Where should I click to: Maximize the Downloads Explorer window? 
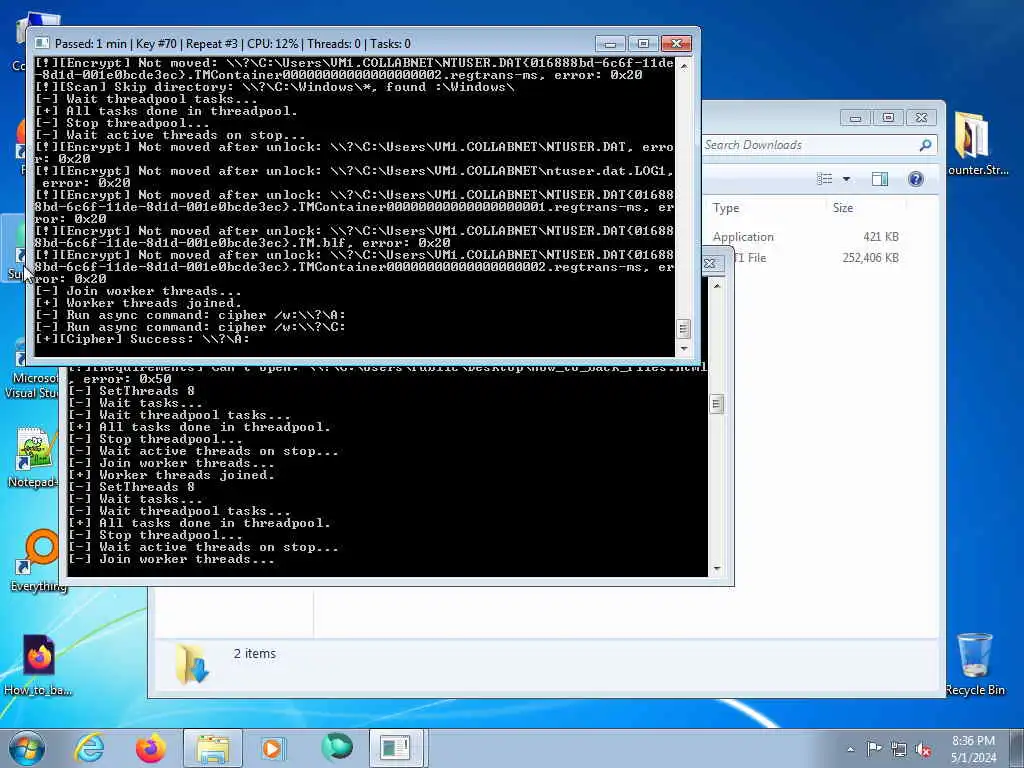[x=888, y=118]
